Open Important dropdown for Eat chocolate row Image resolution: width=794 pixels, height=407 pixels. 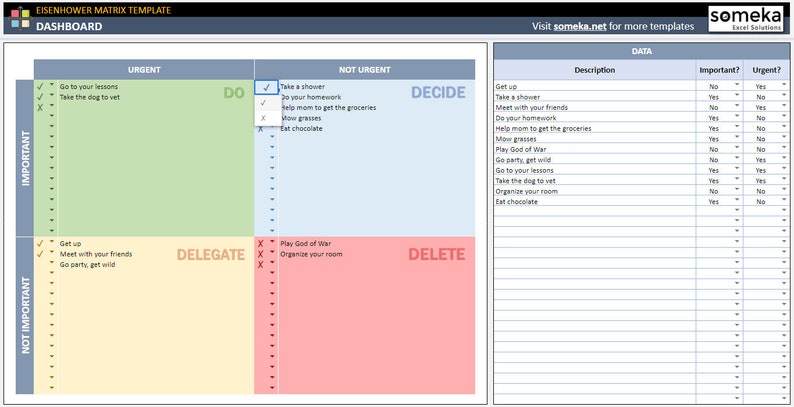tap(737, 200)
